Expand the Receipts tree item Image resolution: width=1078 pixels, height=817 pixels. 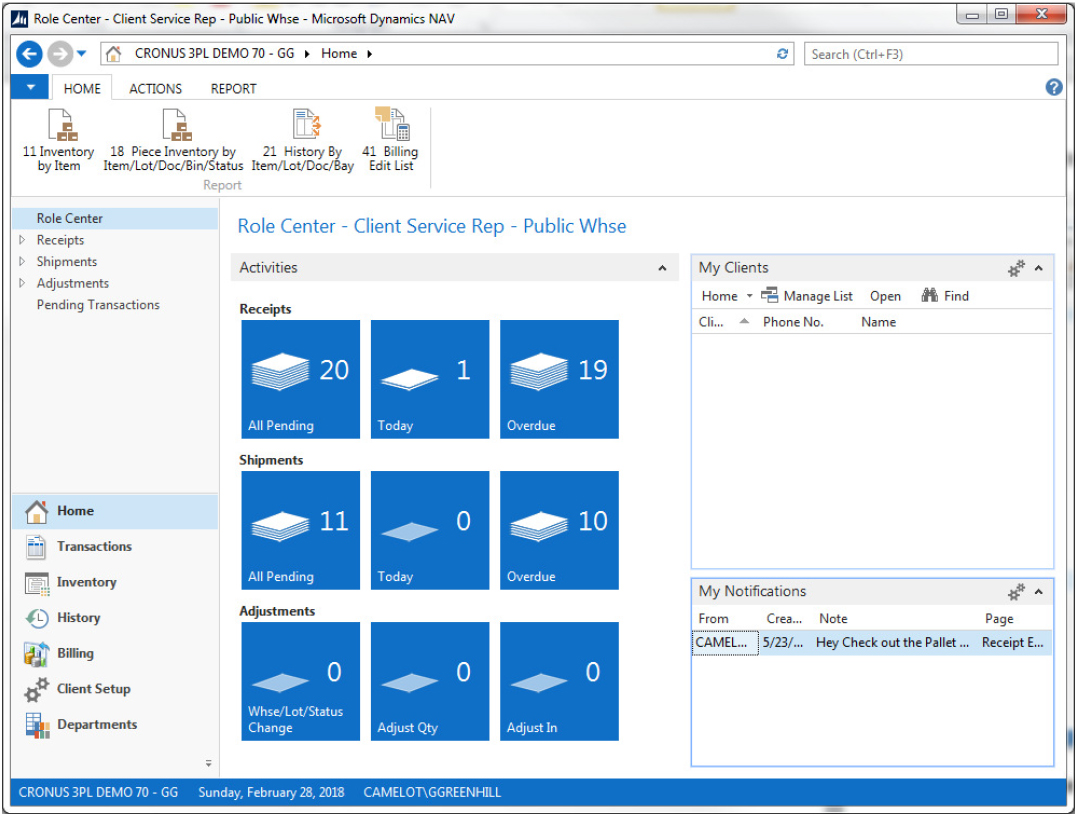[20, 240]
